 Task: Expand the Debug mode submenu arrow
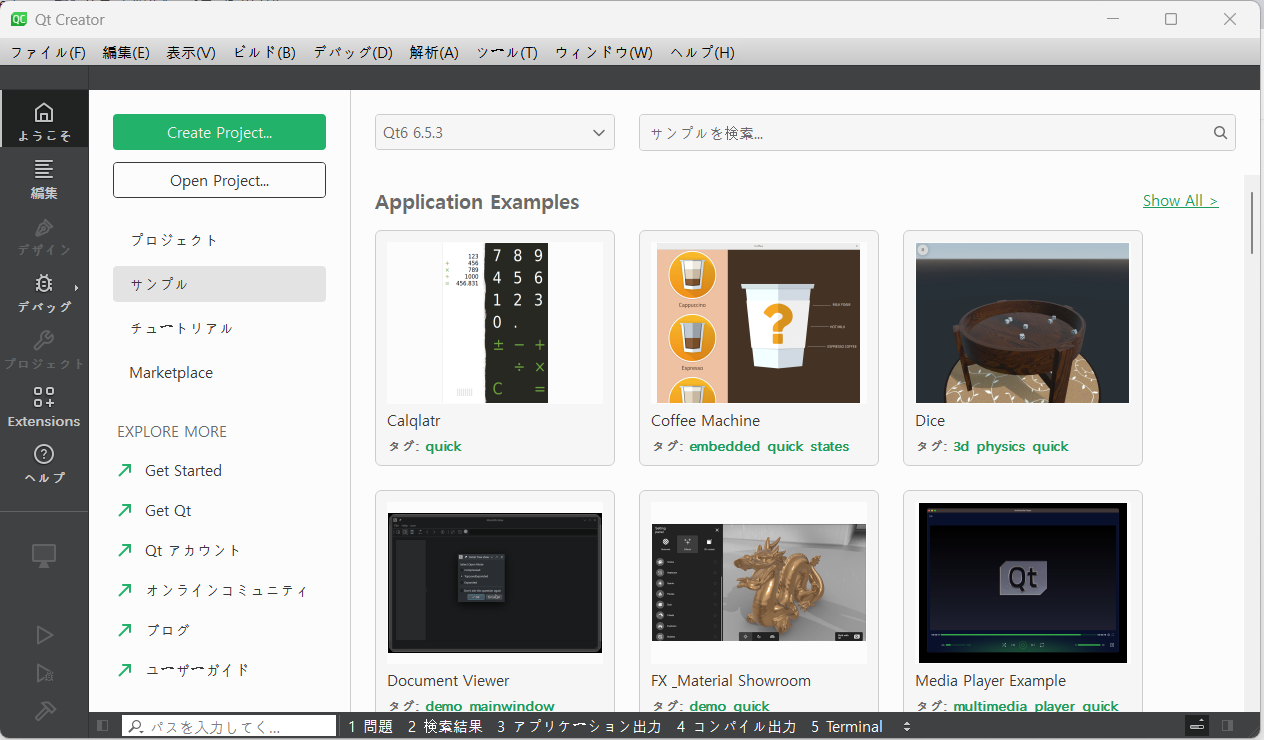[76, 289]
